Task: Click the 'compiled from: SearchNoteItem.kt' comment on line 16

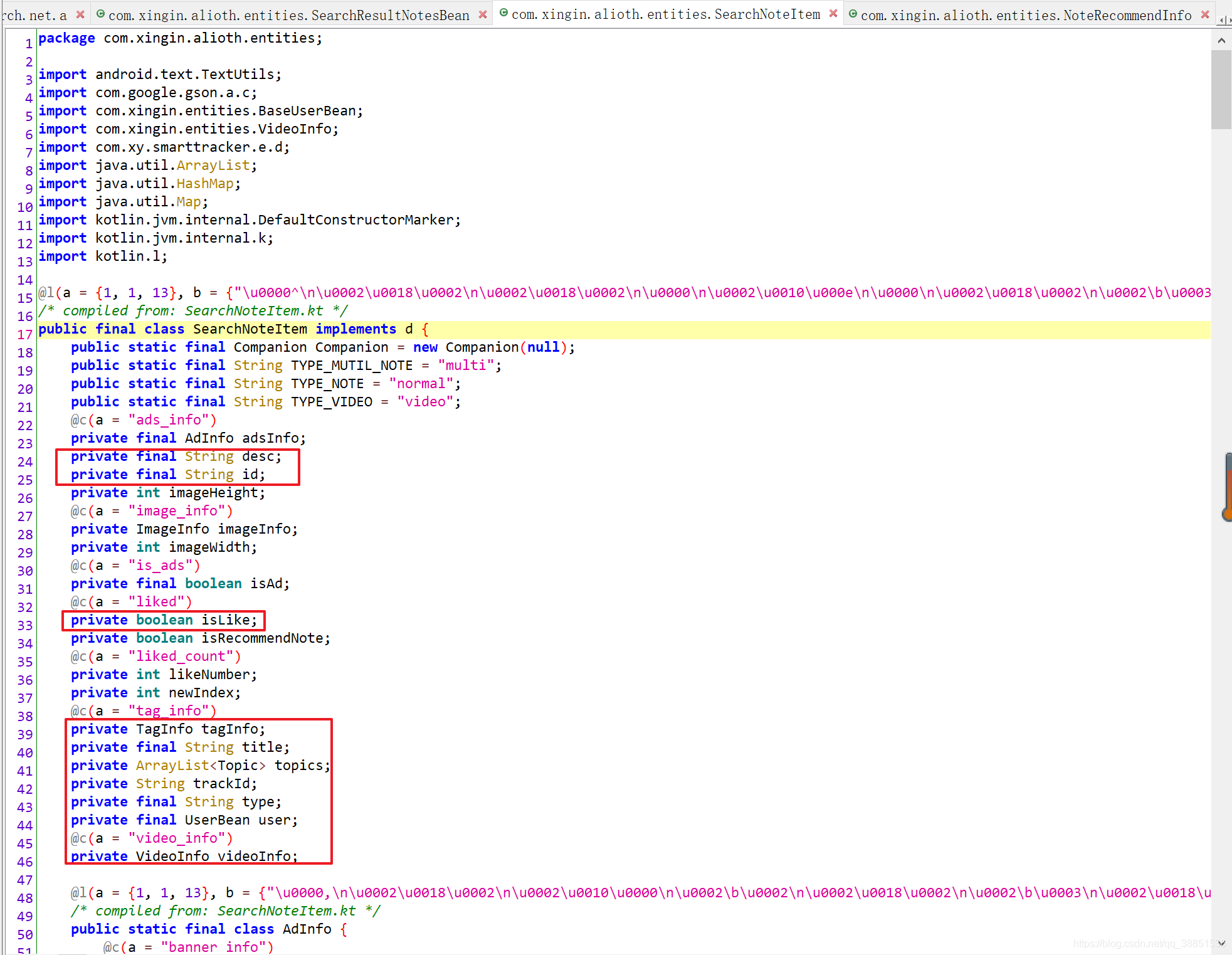Action: point(193,311)
